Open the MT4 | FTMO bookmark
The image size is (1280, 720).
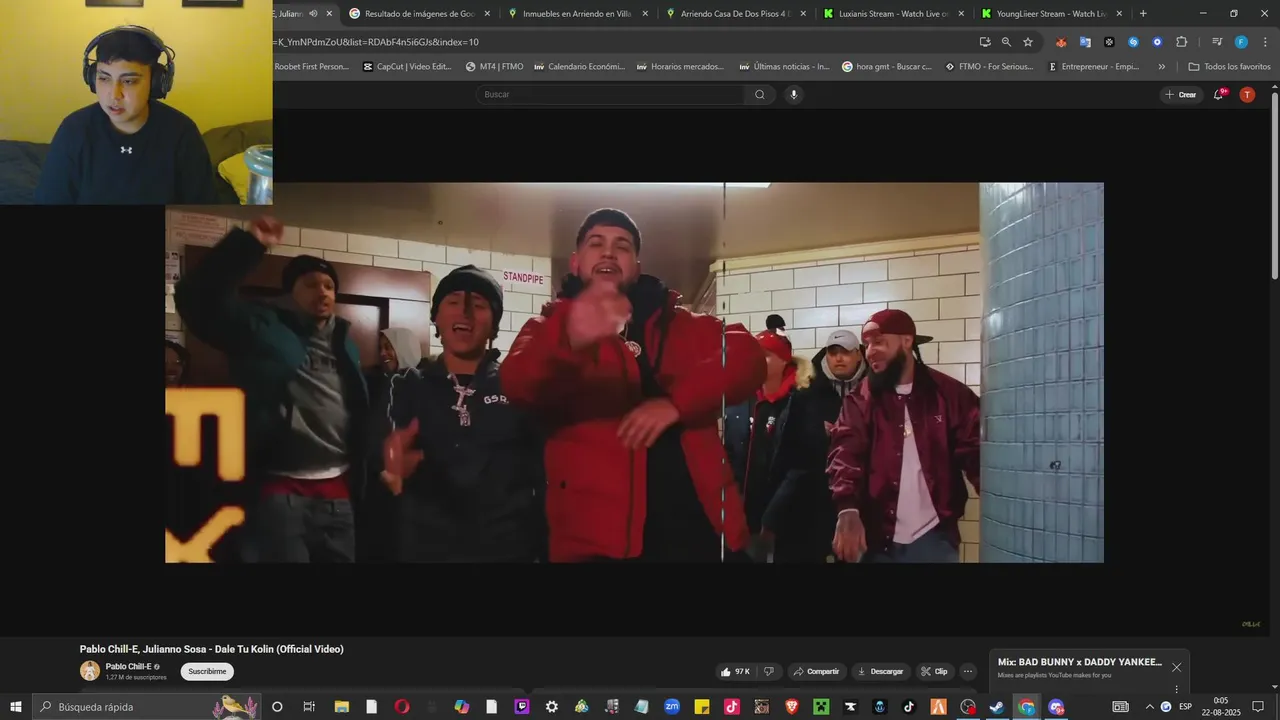pos(495,67)
